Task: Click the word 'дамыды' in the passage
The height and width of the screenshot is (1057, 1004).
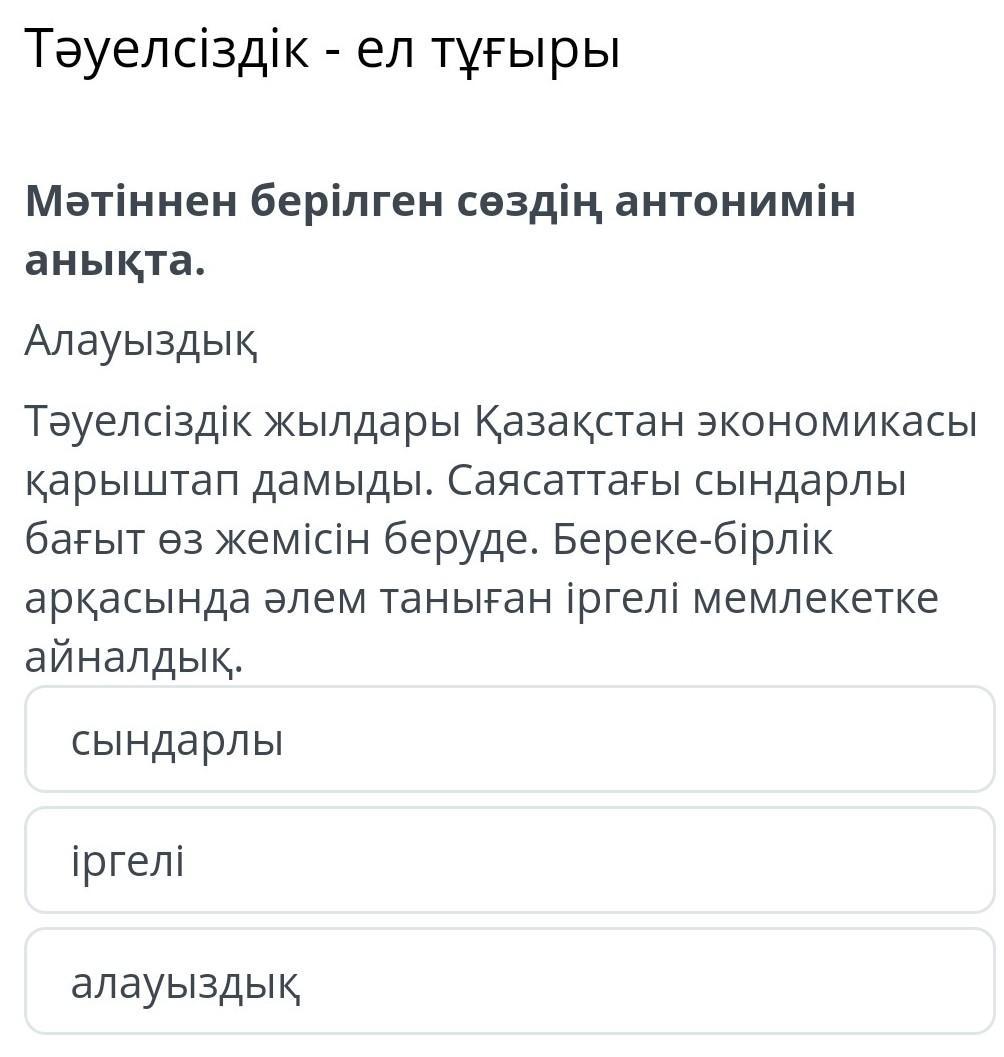Action: tap(338, 484)
